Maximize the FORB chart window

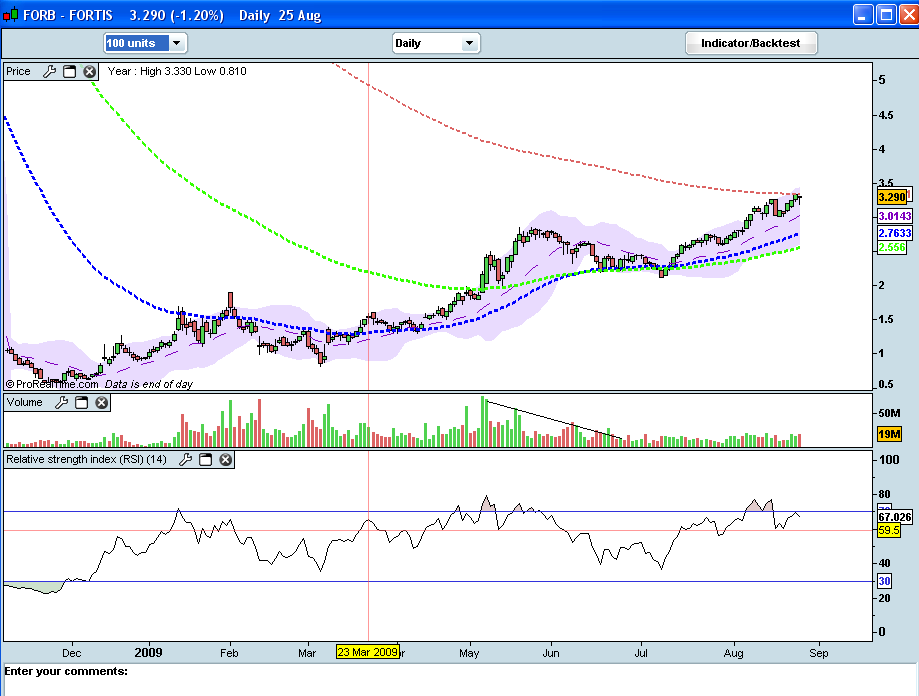point(886,15)
